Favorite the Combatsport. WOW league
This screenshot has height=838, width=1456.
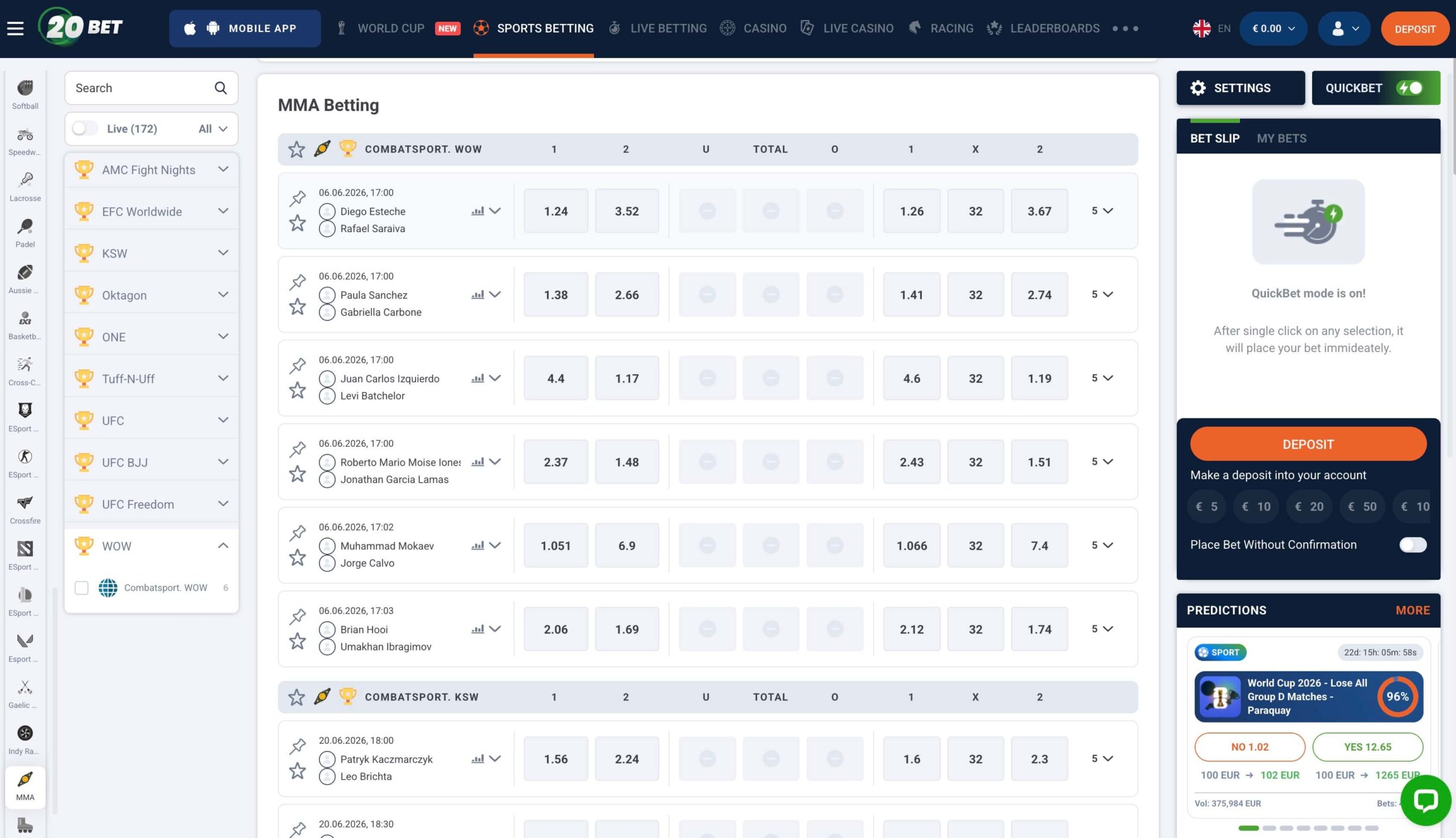pyautogui.click(x=296, y=149)
